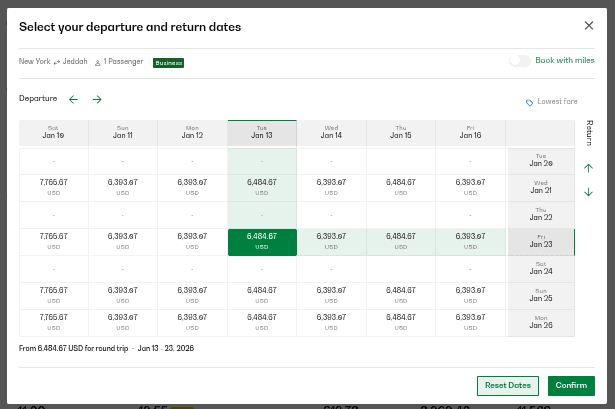This screenshot has width=615, height=409.
Task: Click the New York to Jeddah route text
Action: 53,62
